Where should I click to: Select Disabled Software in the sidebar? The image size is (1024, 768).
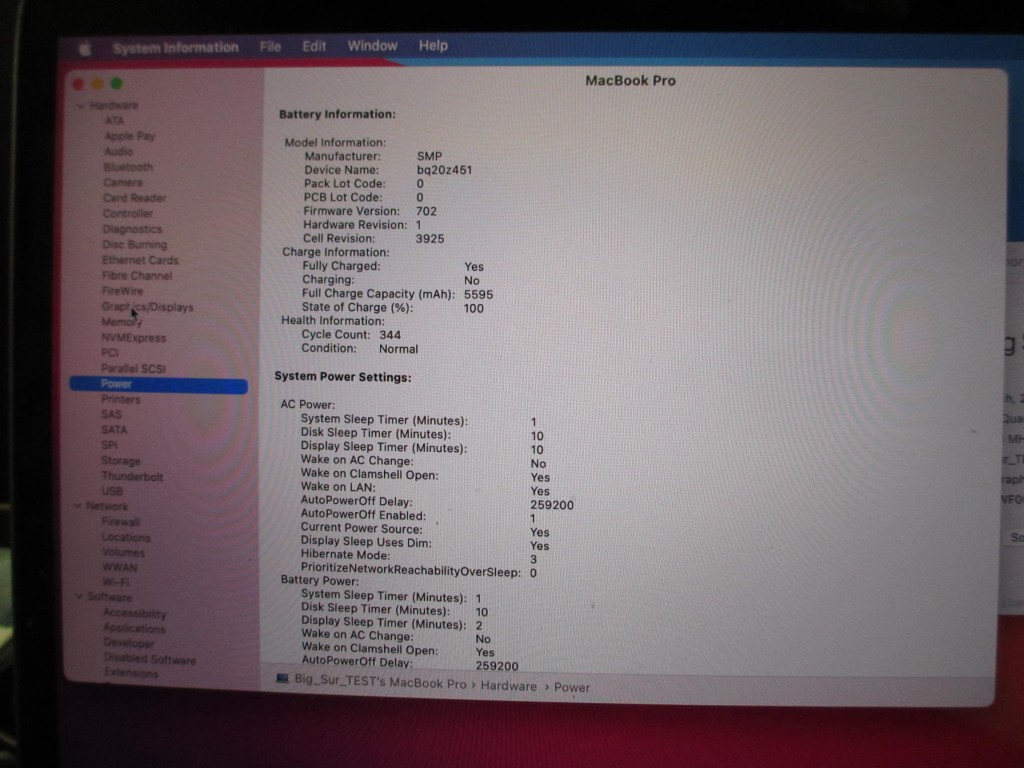coord(150,659)
